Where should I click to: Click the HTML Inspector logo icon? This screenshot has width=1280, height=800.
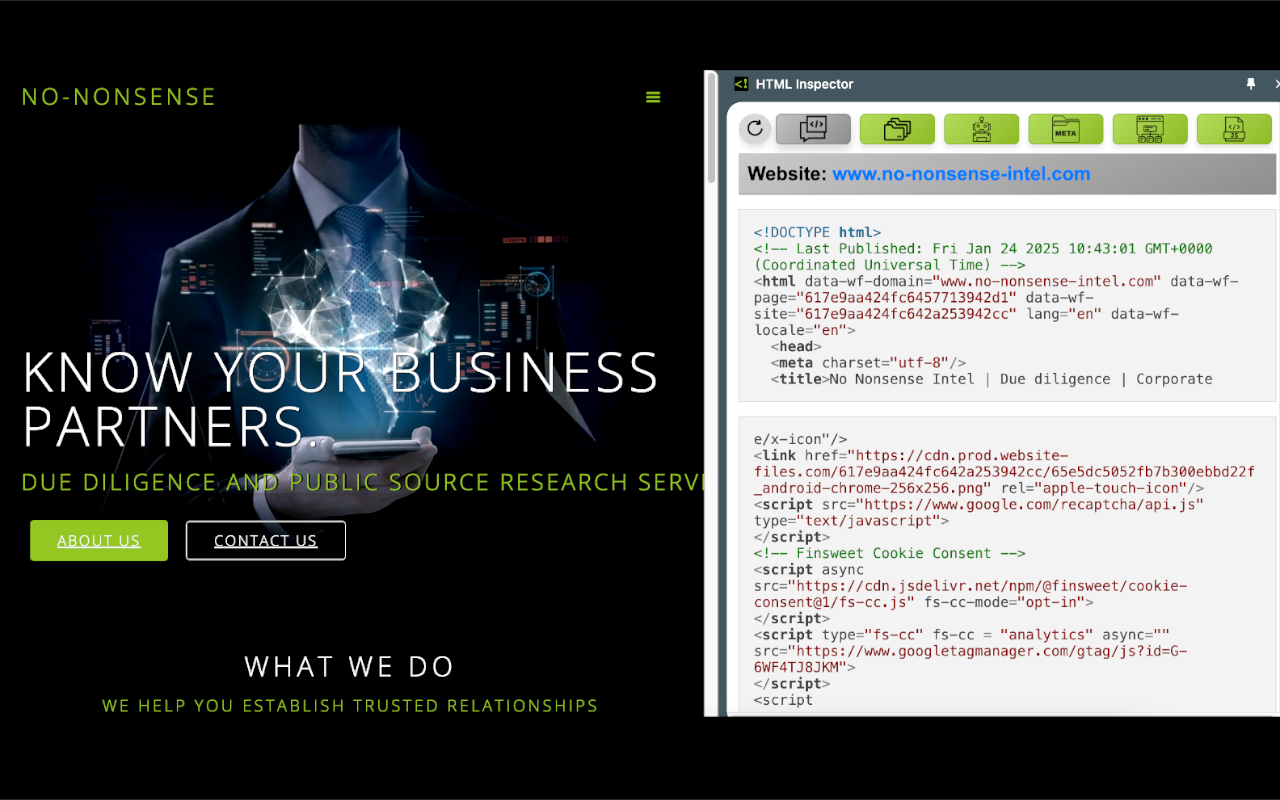[741, 84]
